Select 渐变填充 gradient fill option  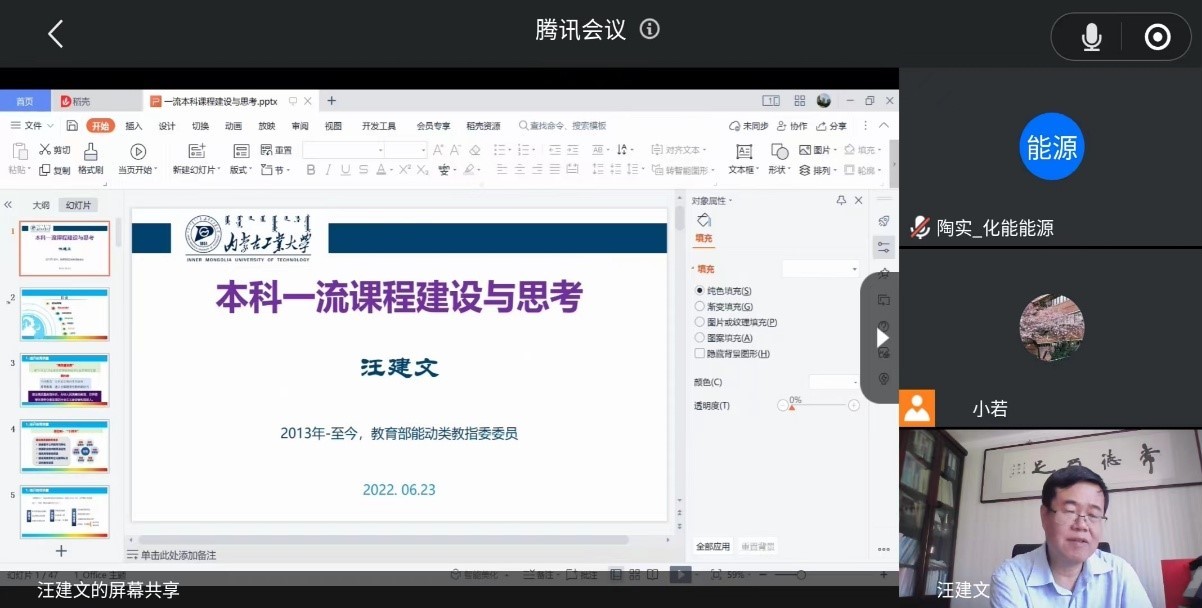[x=700, y=306]
